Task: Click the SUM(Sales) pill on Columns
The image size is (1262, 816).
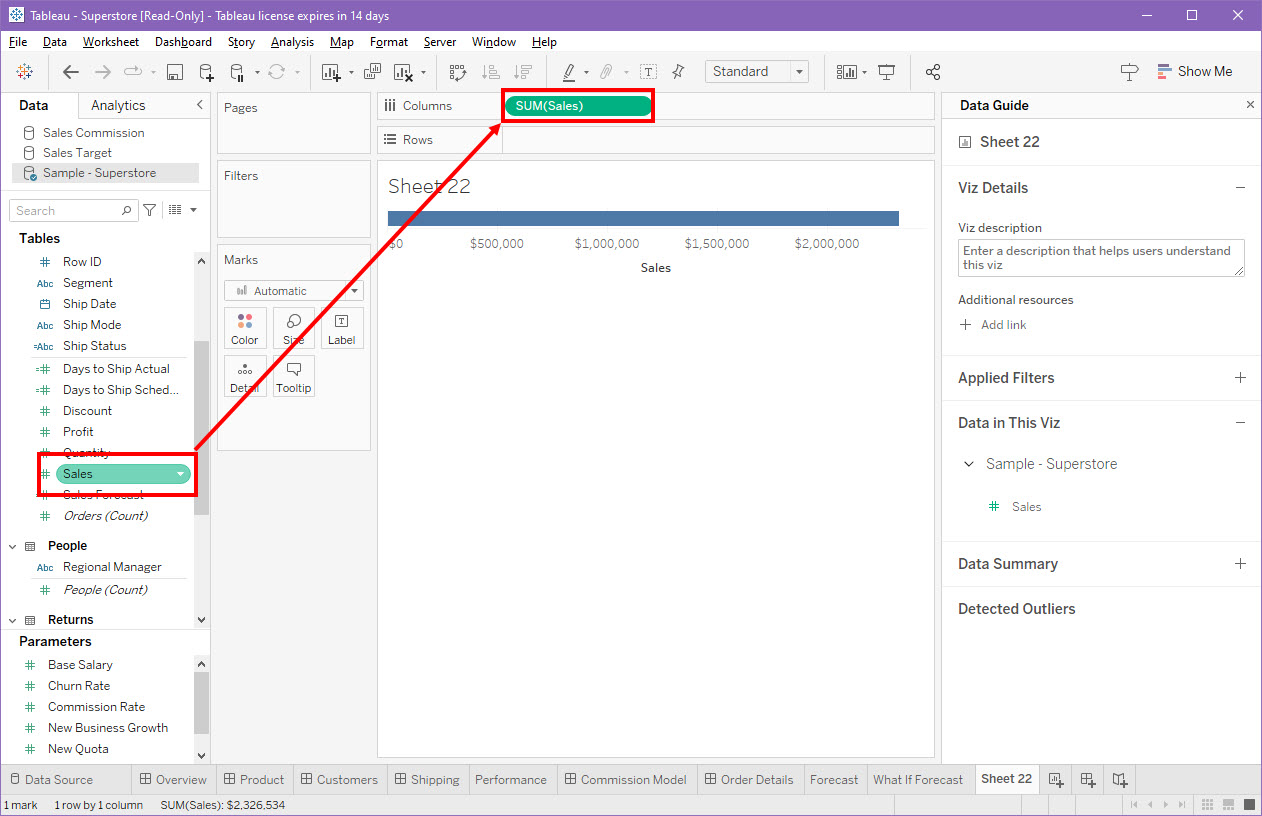Action: coord(578,105)
